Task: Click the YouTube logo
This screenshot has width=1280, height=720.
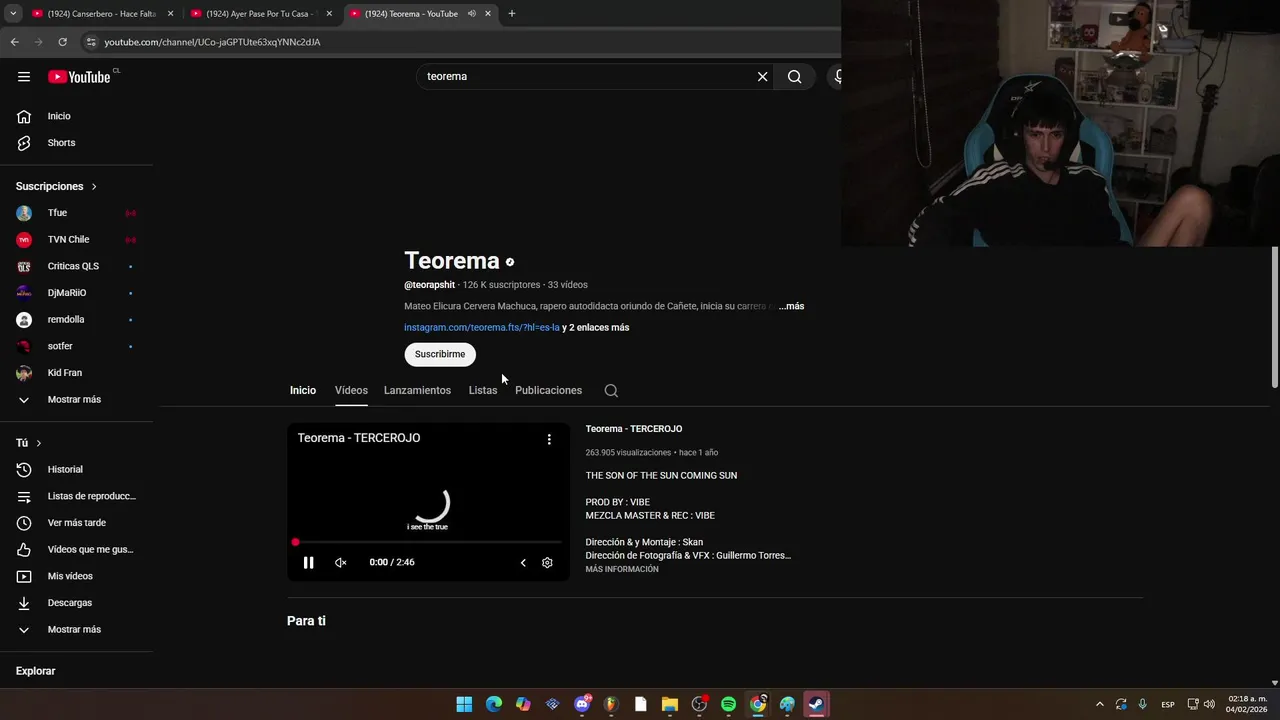Action: click(79, 77)
